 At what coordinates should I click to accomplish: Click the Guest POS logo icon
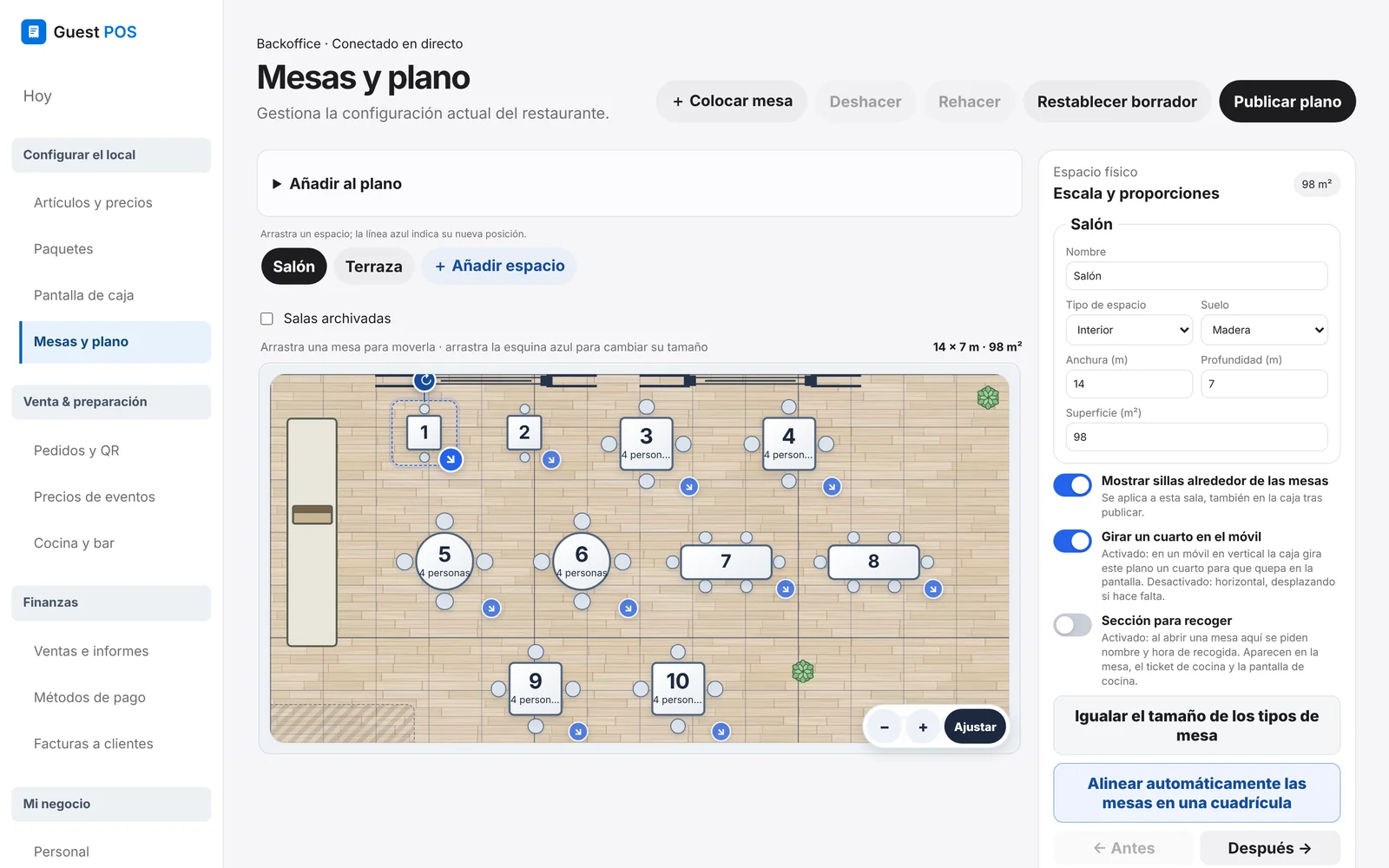33,32
